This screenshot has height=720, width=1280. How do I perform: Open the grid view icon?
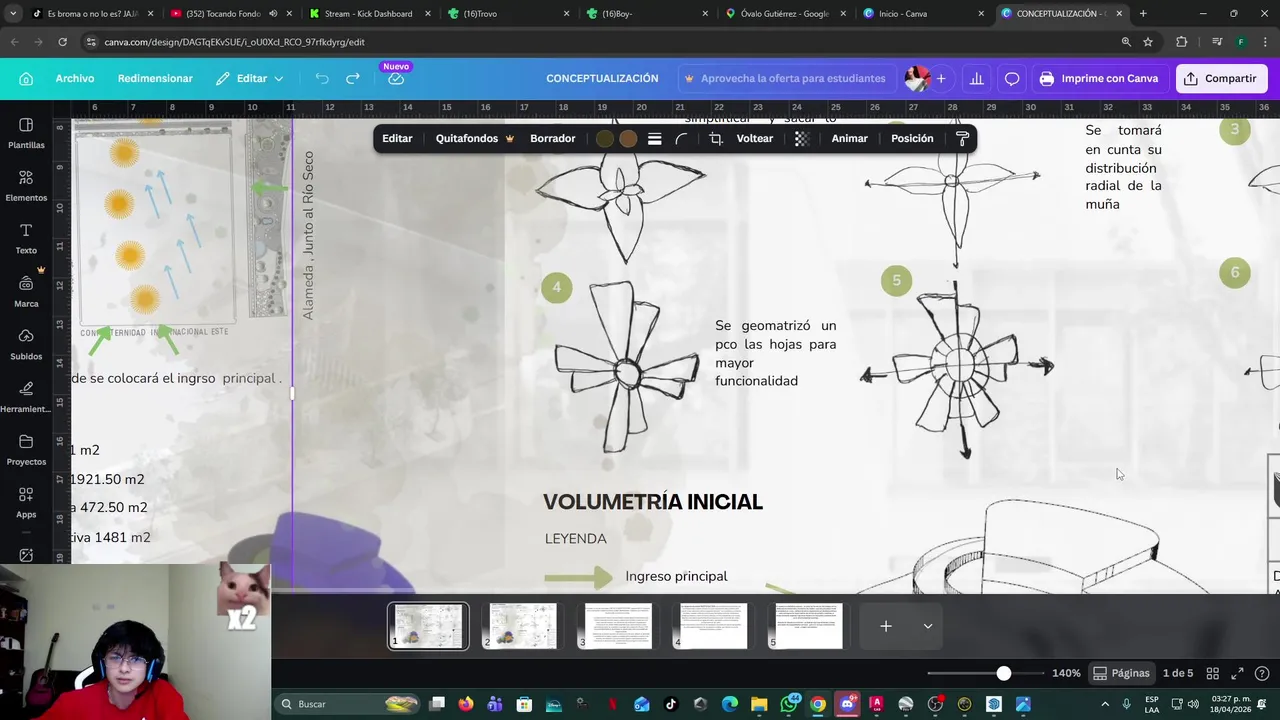[x=1212, y=673]
